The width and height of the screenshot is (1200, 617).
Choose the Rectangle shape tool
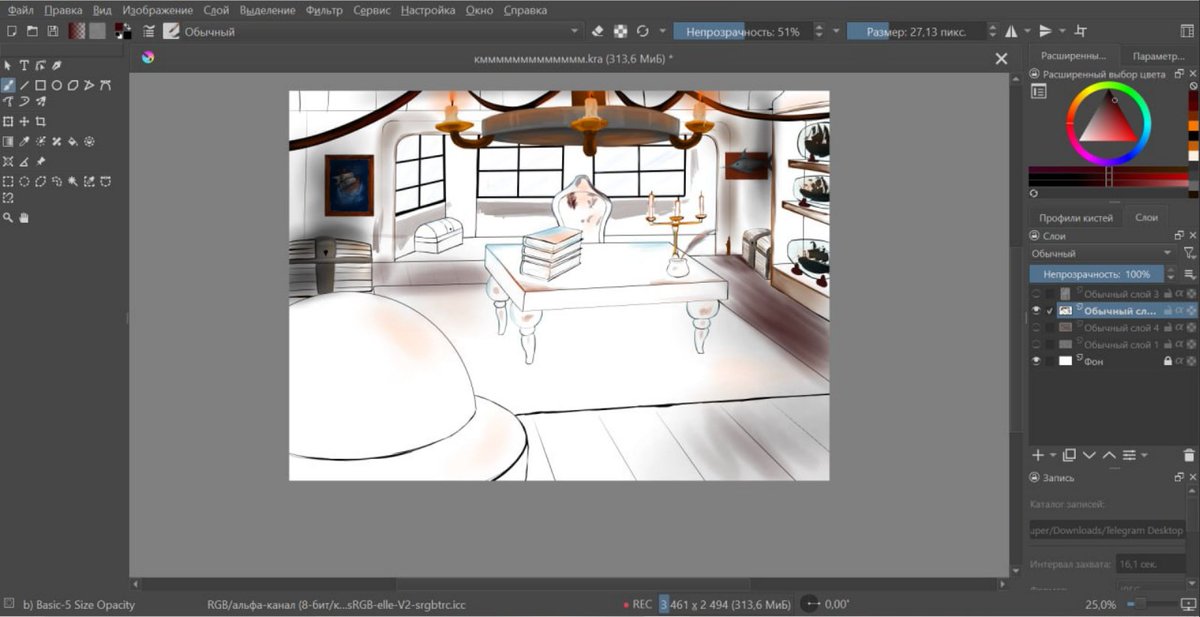coord(40,85)
